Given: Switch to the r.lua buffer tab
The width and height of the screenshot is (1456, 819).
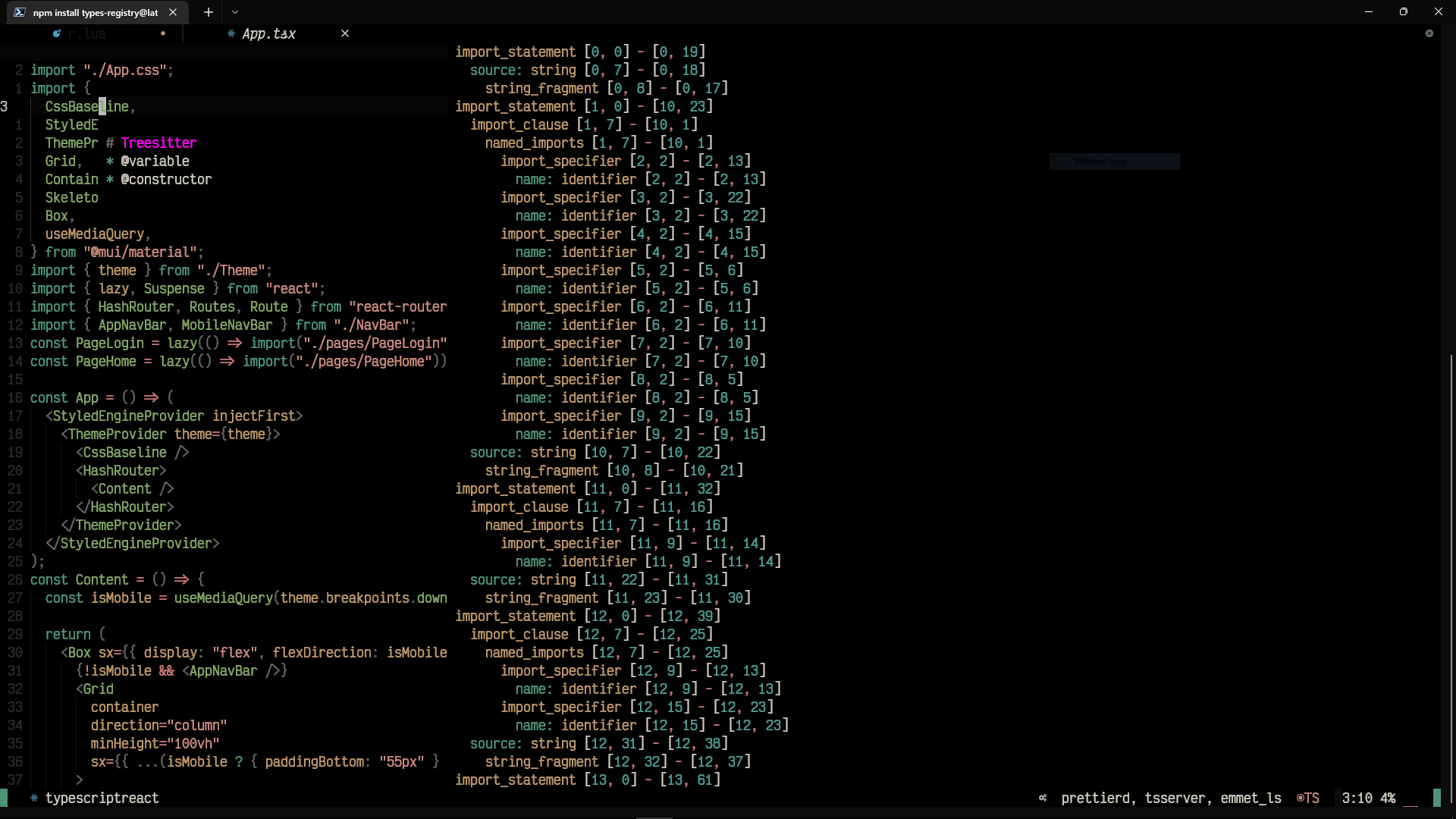Looking at the screenshot, I should (x=87, y=34).
